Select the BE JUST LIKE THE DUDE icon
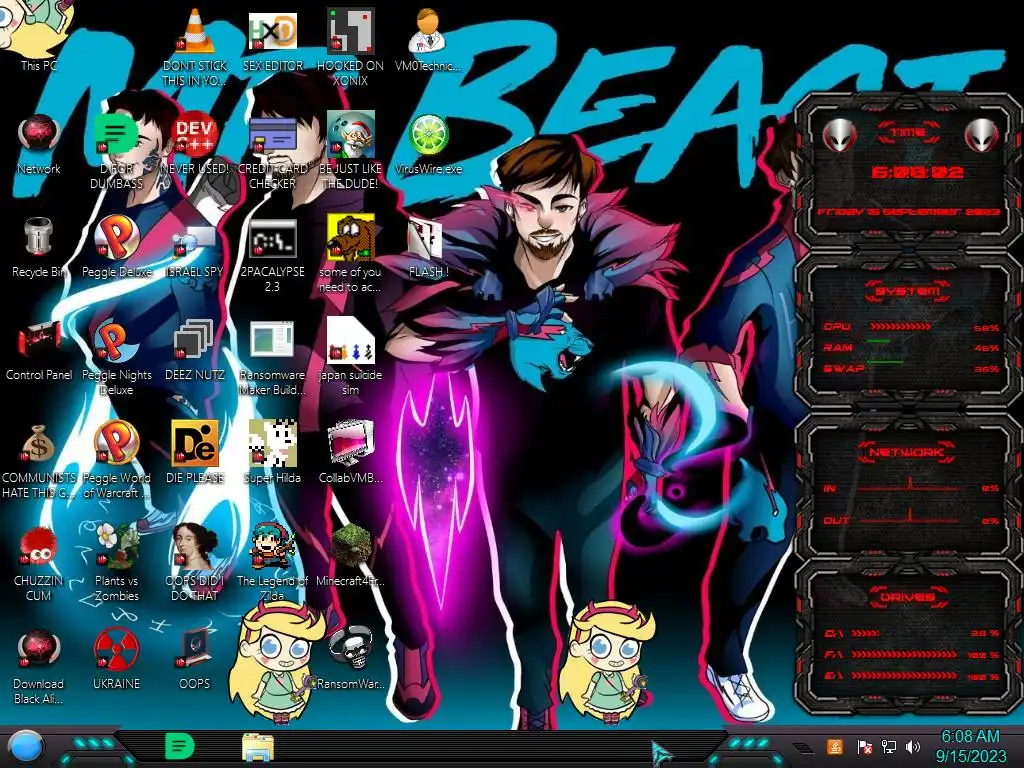 click(350, 135)
